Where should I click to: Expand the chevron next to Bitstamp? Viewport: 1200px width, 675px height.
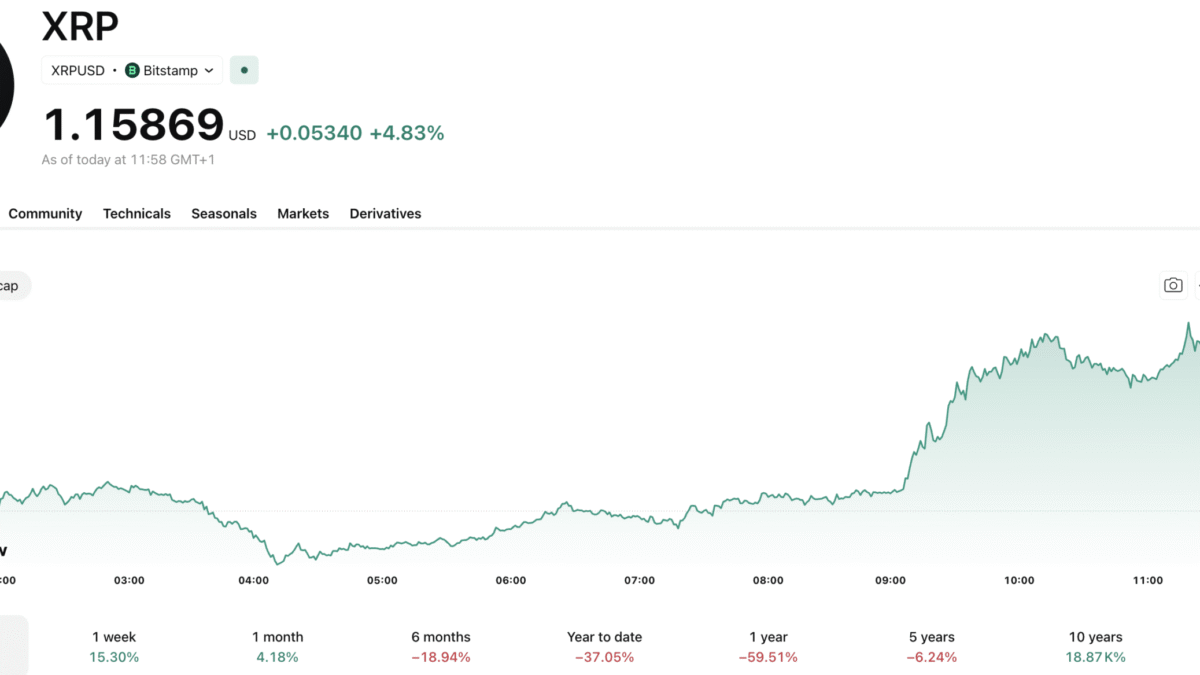(x=209, y=71)
